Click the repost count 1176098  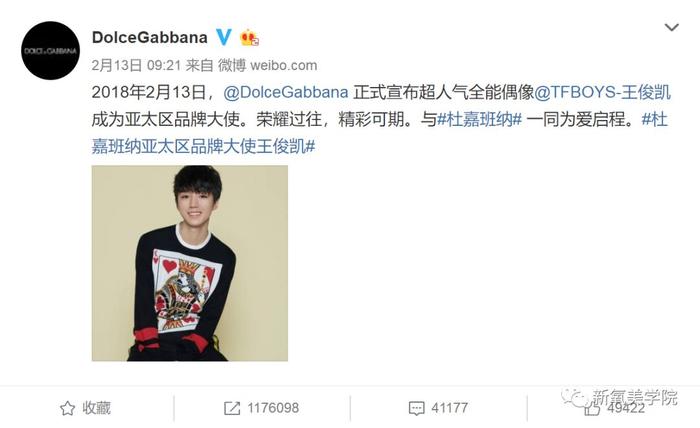point(273,408)
